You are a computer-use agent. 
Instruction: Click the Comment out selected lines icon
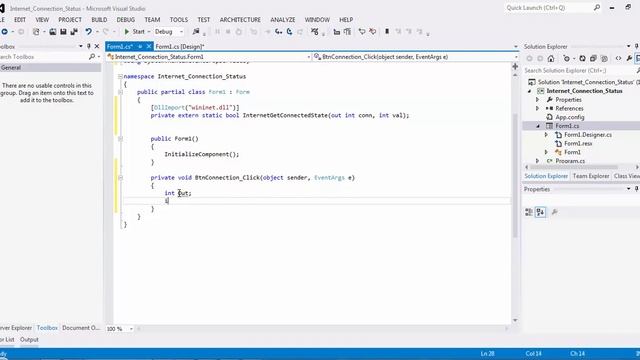362,31
